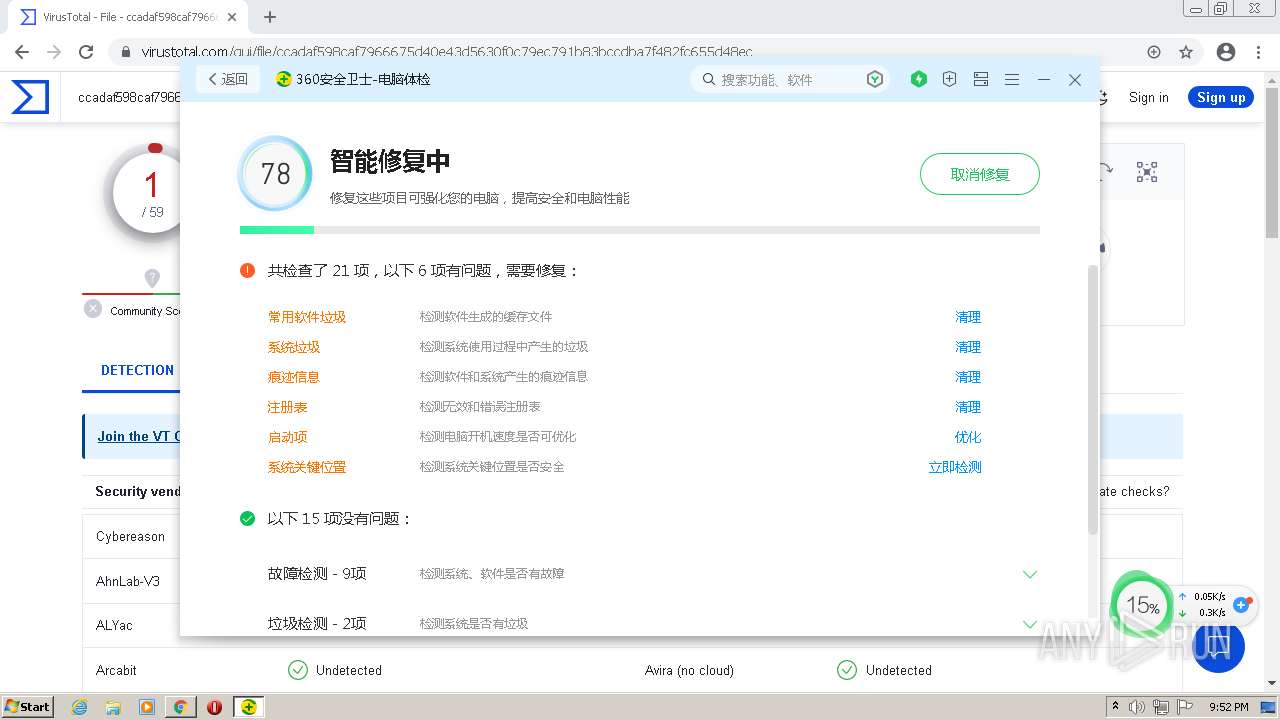This screenshot has height=720, width=1280.
Task: Bookmark this page with star icon
Action: [1186, 52]
